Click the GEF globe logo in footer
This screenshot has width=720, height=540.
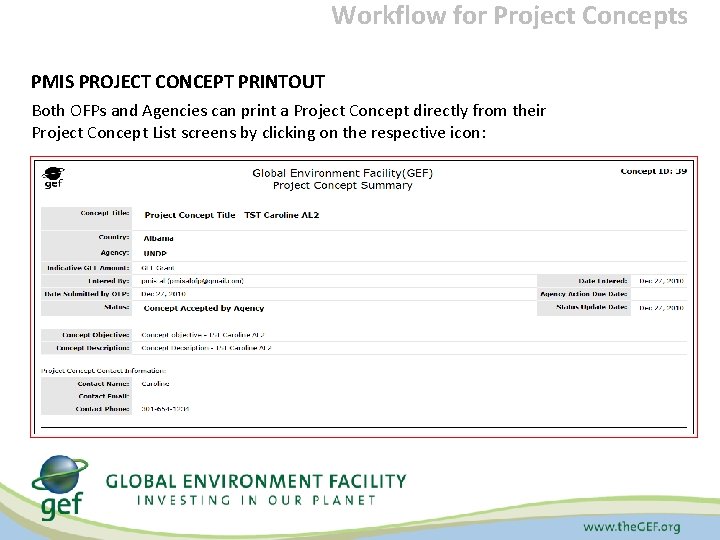(x=60, y=488)
